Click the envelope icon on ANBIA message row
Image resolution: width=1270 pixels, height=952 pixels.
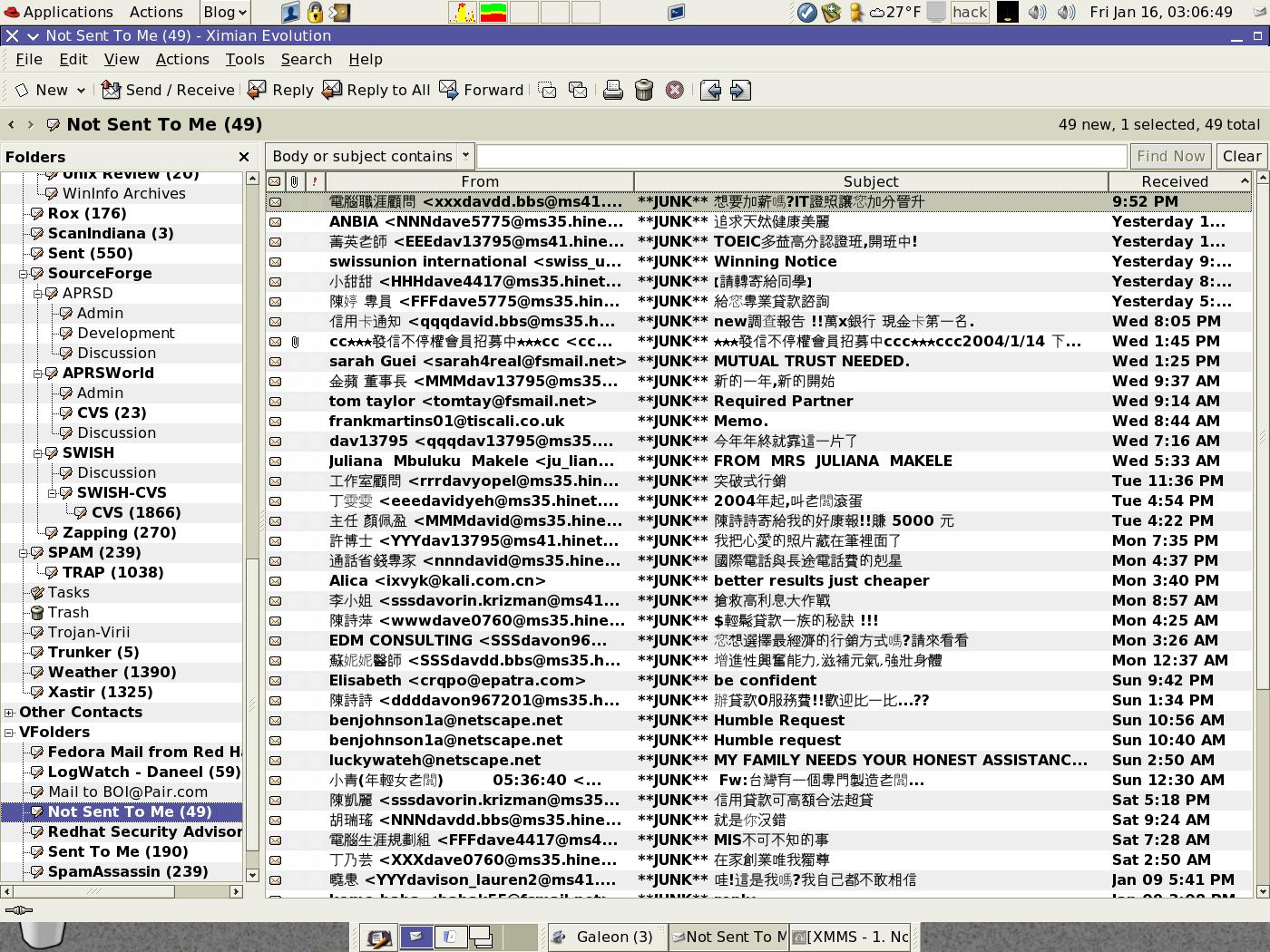point(275,221)
